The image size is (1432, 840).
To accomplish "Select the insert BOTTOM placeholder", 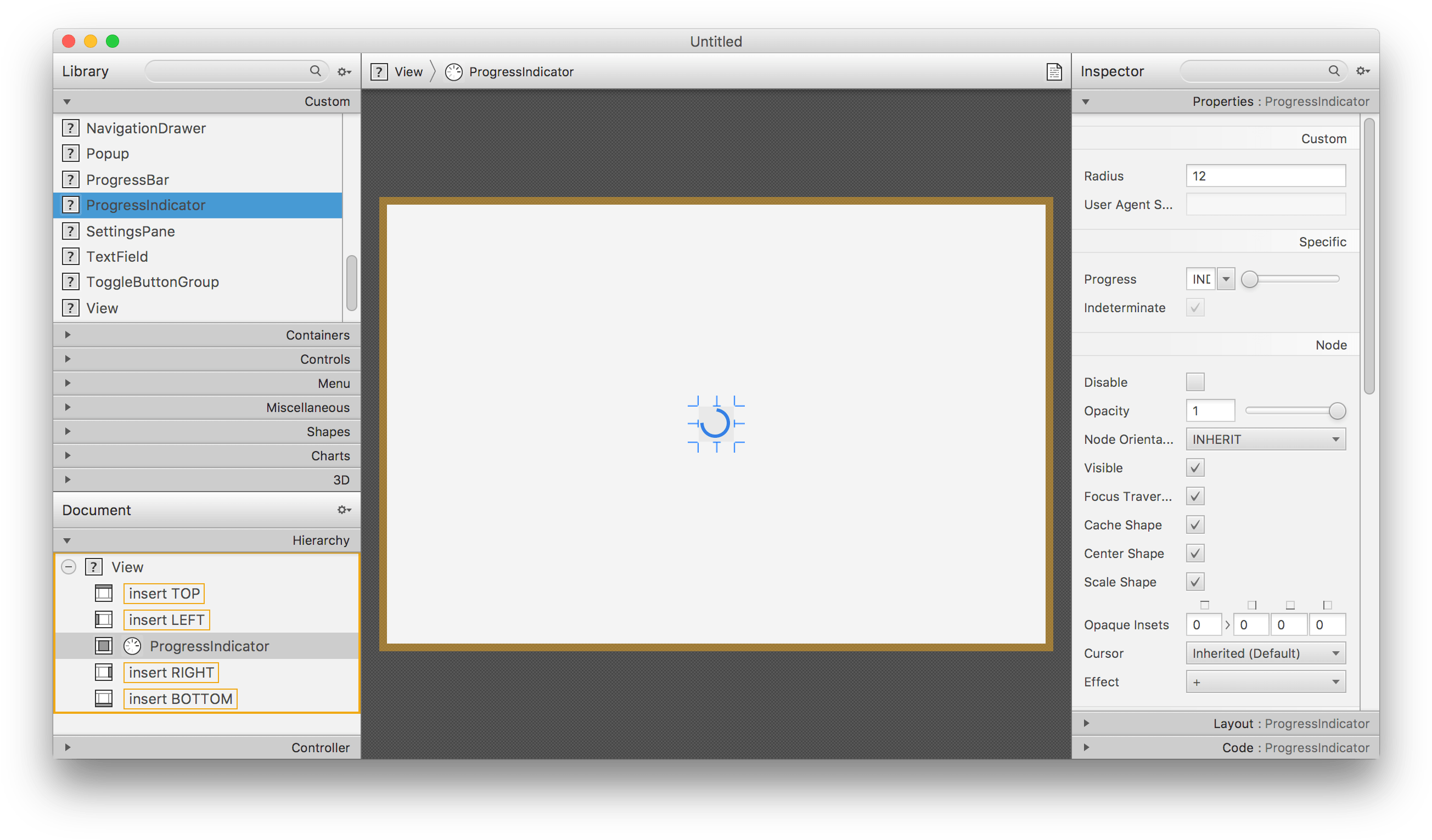I will point(180,698).
